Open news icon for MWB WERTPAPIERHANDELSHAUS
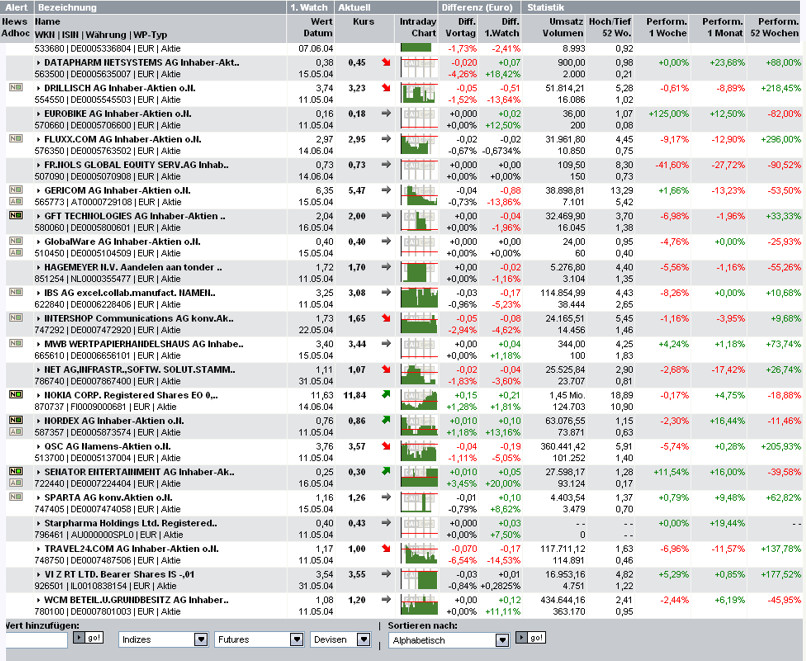This screenshot has height=661, width=806. coord(16,343)
